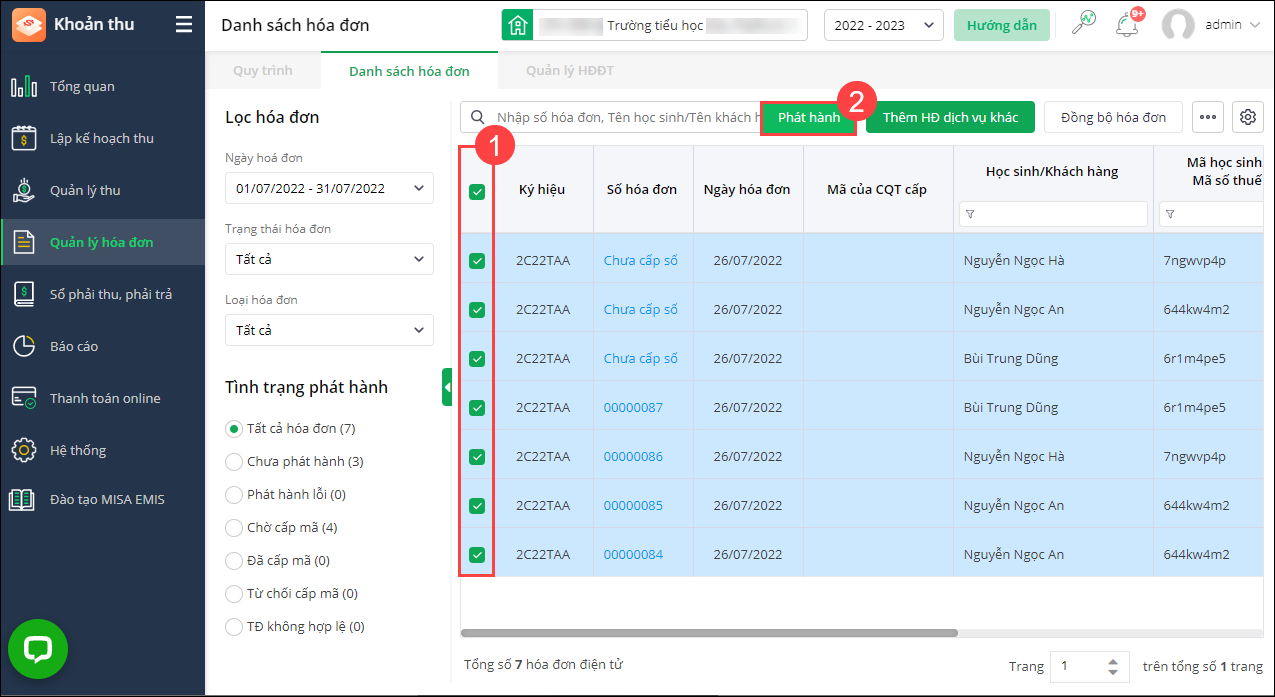Click the Học sinh/Khách hàng filter box
This screenshot has height=697, width=1275.
point(1053,214)
